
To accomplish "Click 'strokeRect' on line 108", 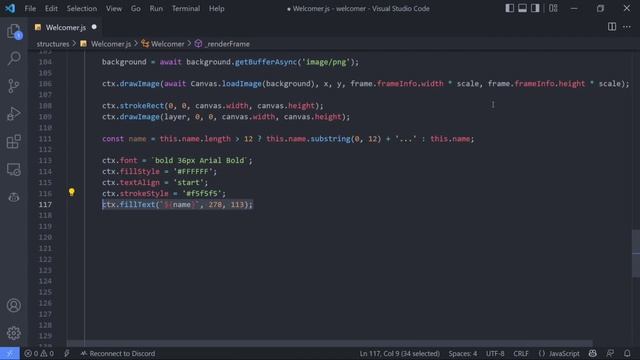I will tap(142, 106).
